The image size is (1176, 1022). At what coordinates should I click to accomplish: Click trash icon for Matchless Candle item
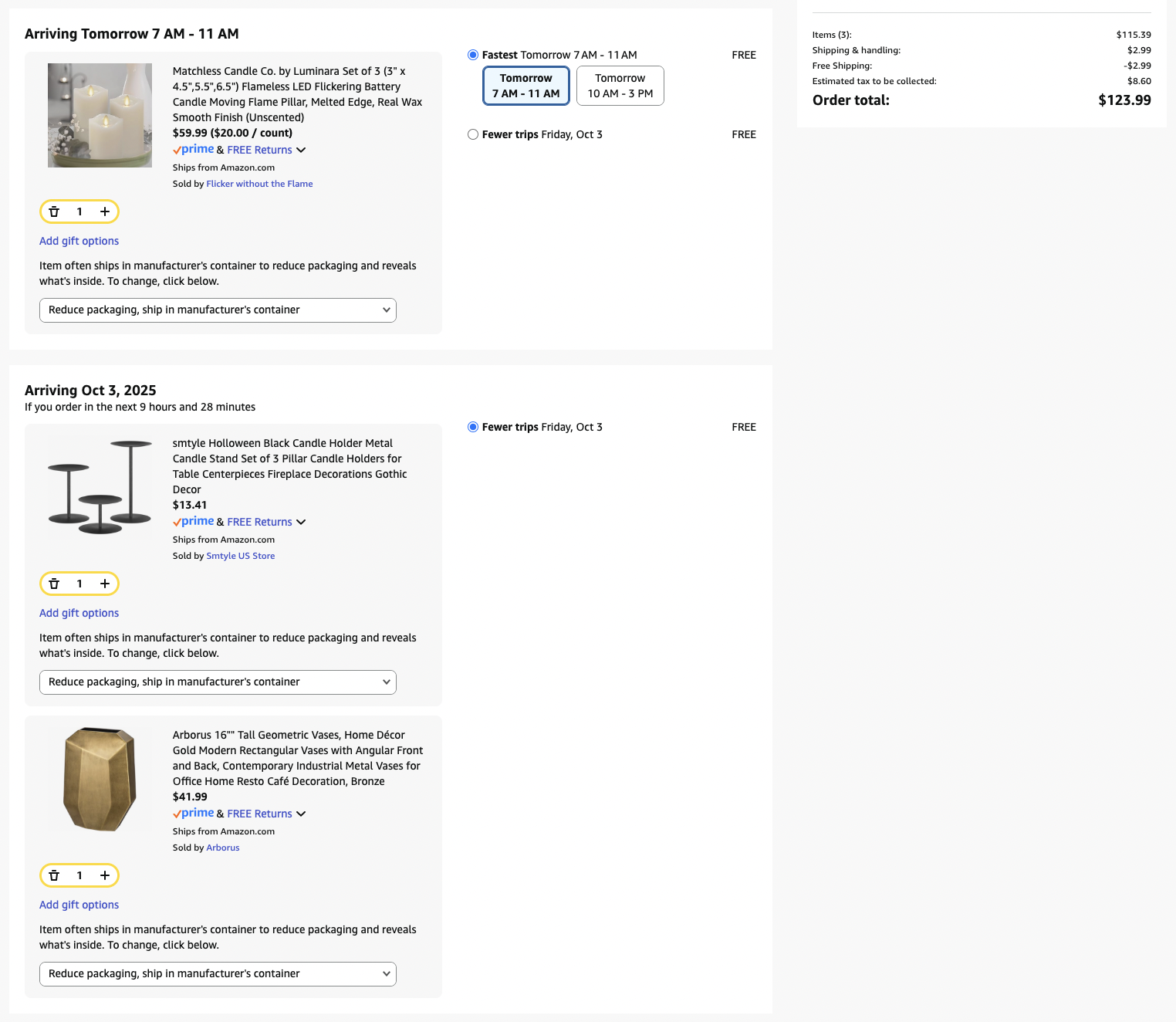[54, 212]
